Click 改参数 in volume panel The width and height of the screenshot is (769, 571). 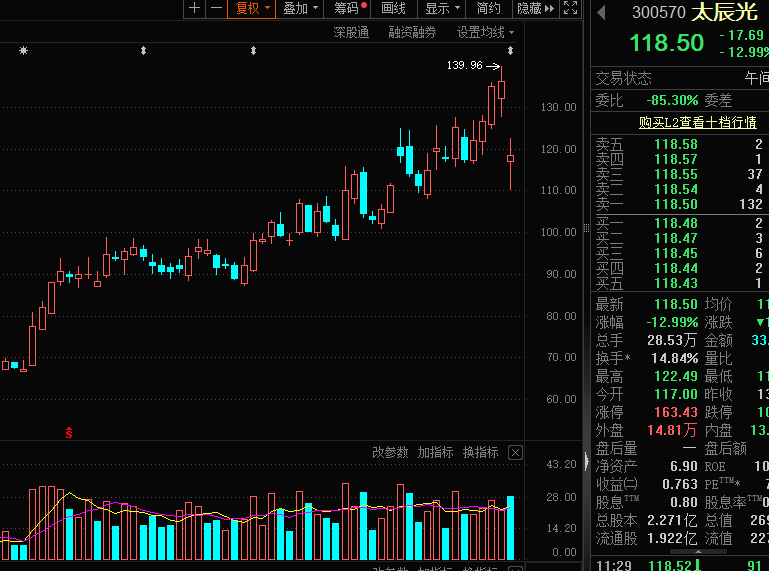(x=390, y=452)
